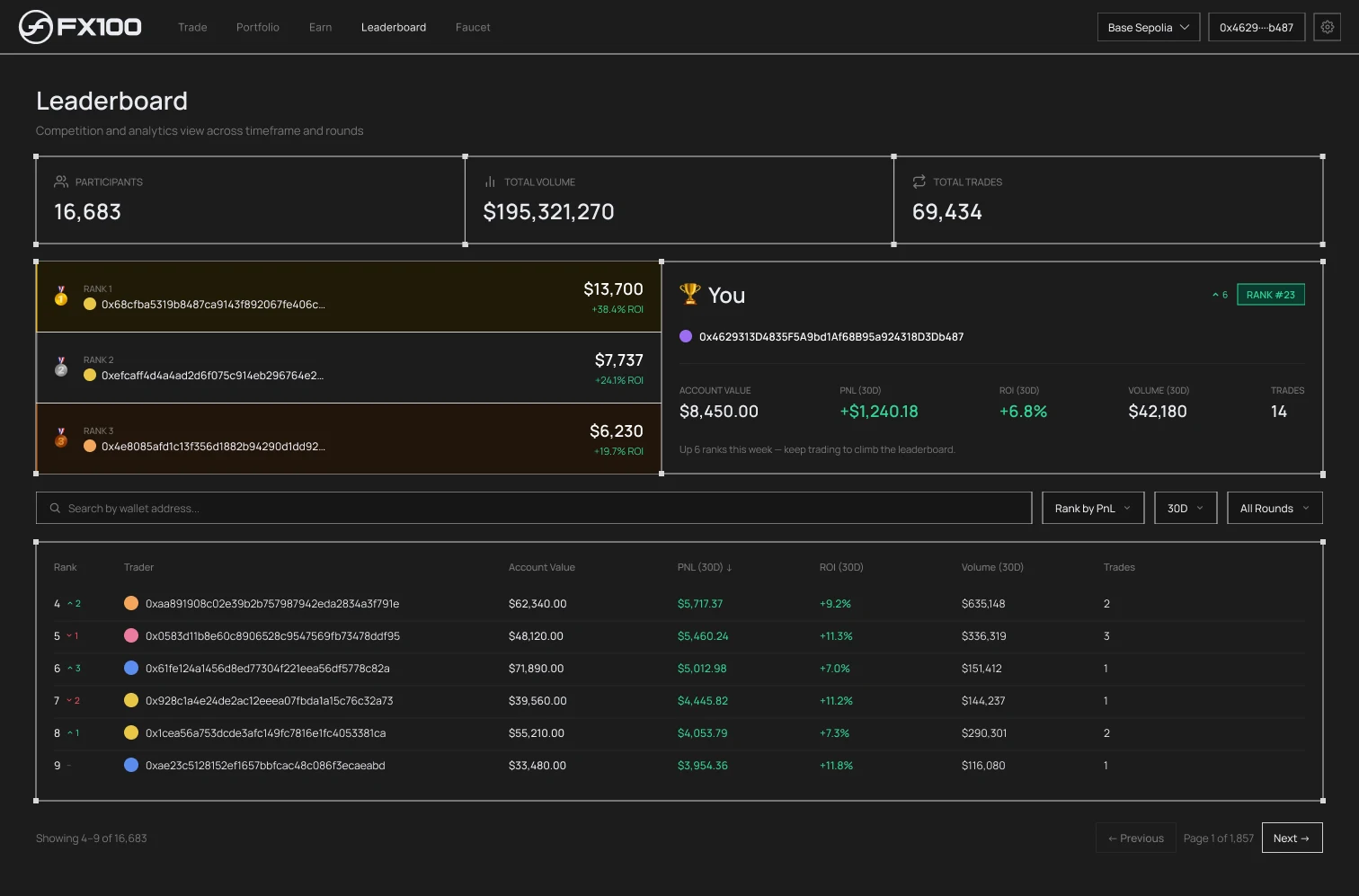Click the ROI (30D) column header
The height and width of the screenshot is (896, 1359).
[x=841, y=567]
